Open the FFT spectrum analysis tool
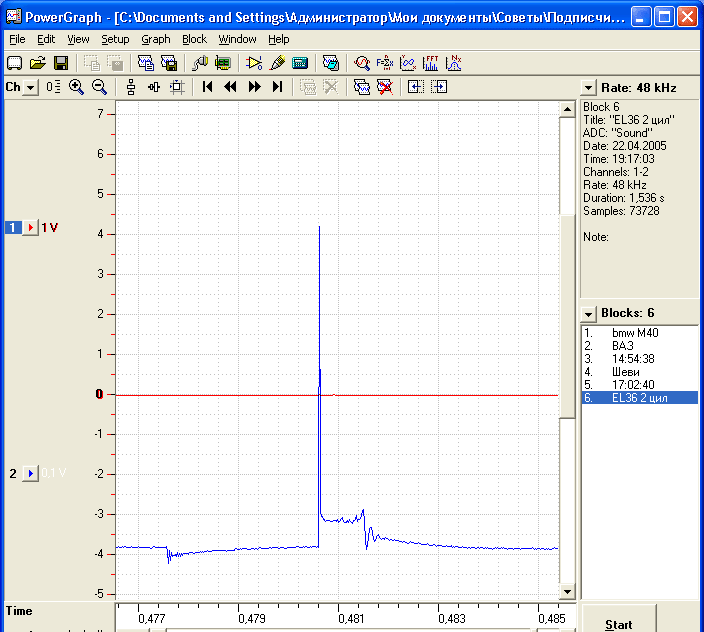The image size is (704, 632). pos(431,63)
